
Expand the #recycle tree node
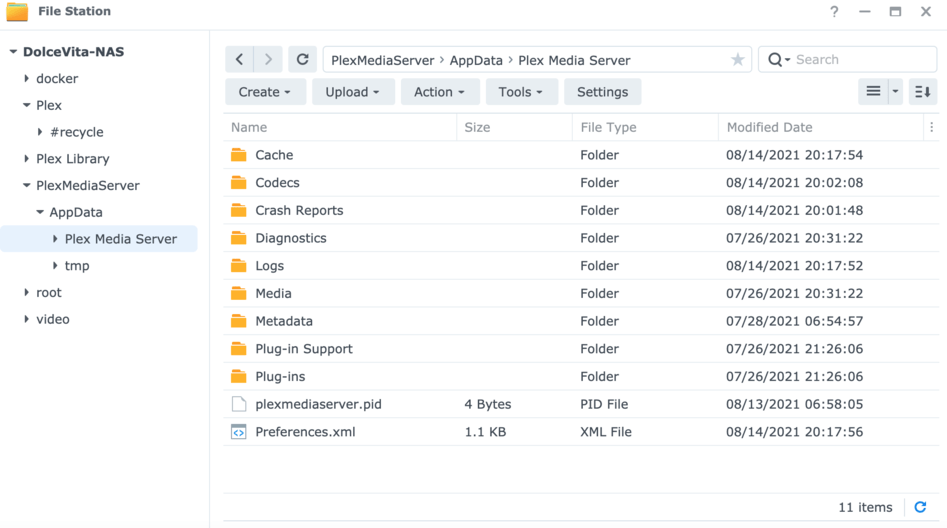(x=40, y=132)
